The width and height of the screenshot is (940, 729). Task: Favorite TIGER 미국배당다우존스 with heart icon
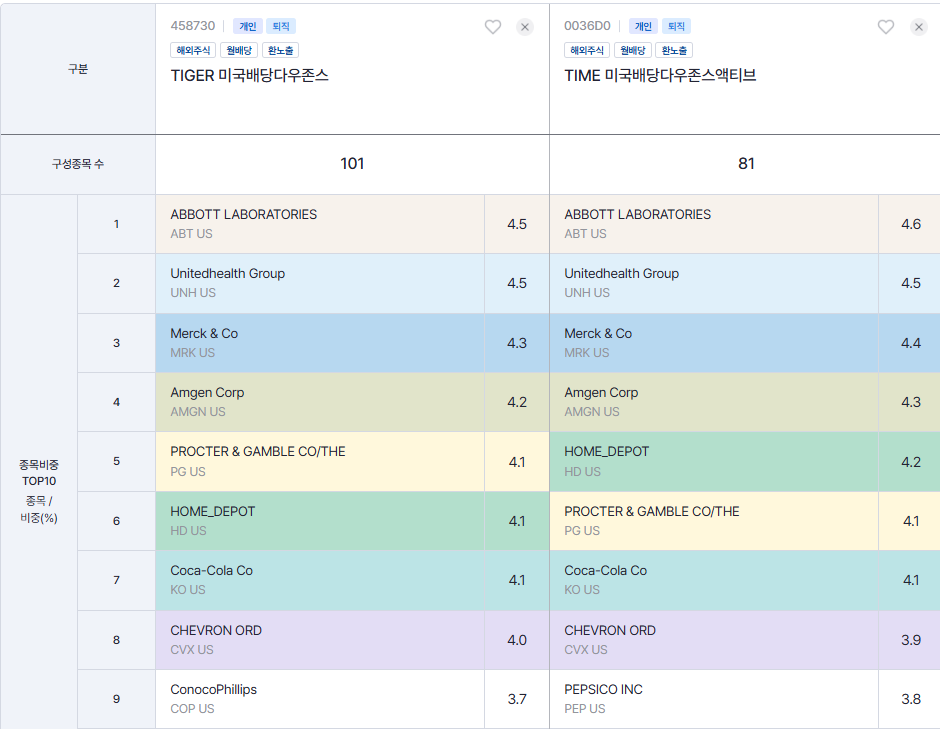(x=493, y=27)
